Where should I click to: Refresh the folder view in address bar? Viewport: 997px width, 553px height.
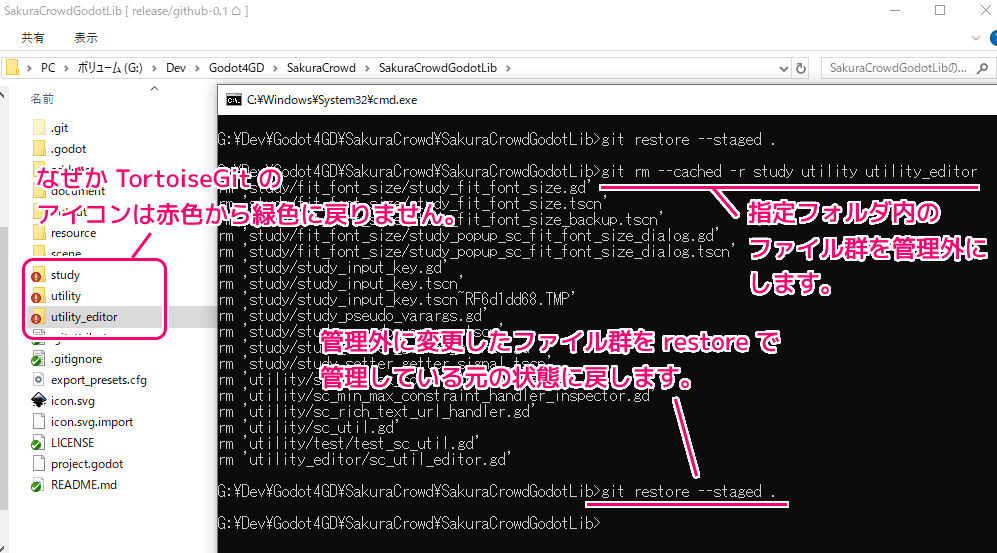tap(799, 68)
